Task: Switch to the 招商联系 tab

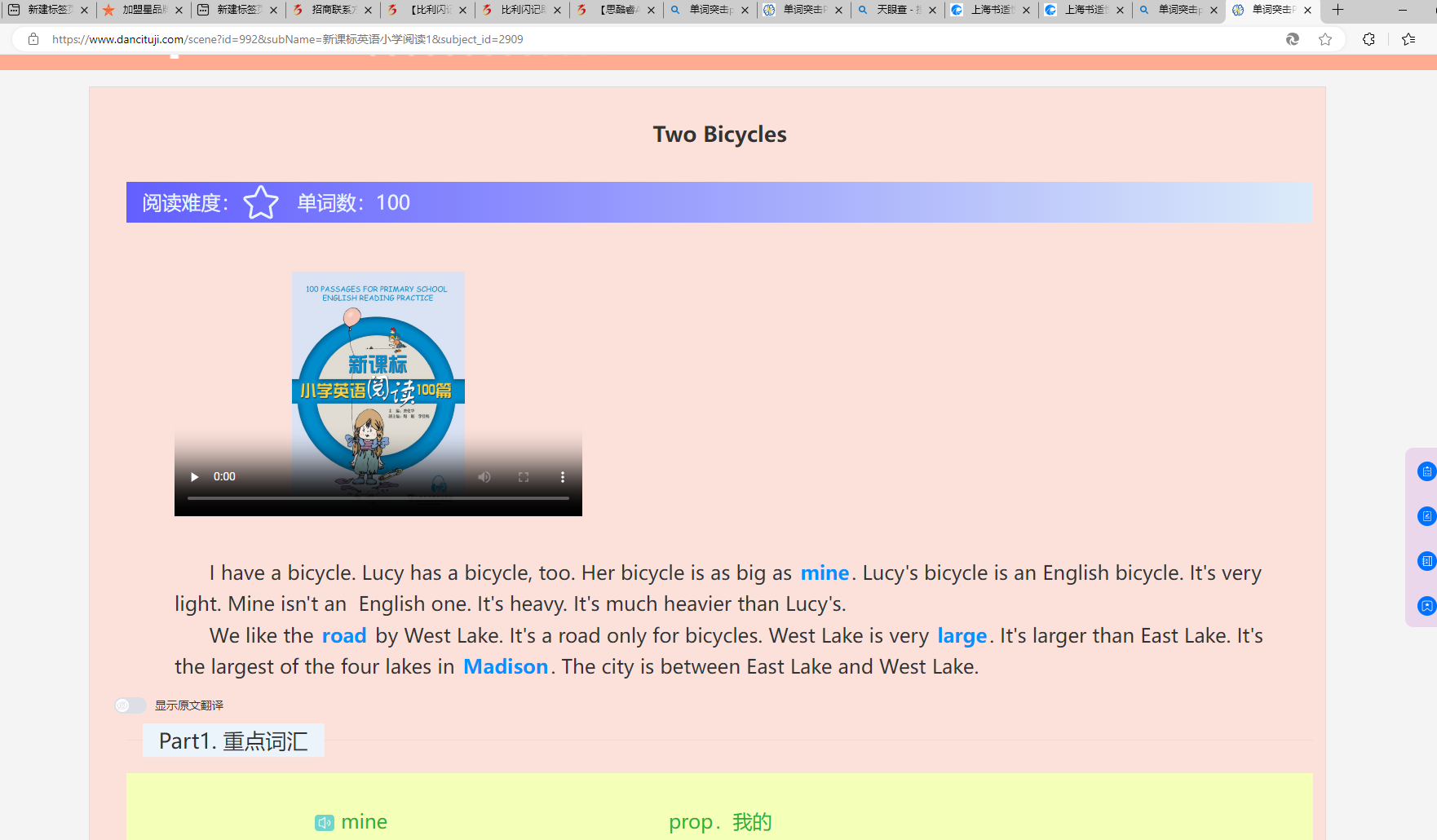Action: [x=333, y=10]
